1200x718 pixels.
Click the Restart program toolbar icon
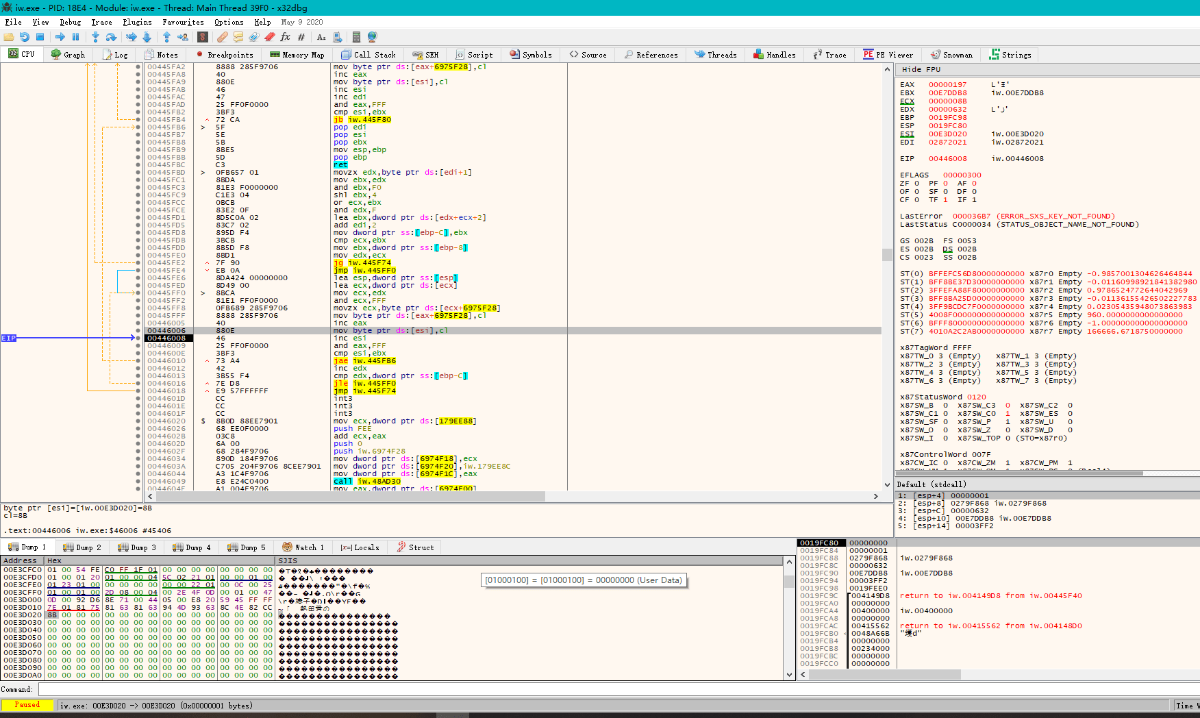[x=26, y=37]
